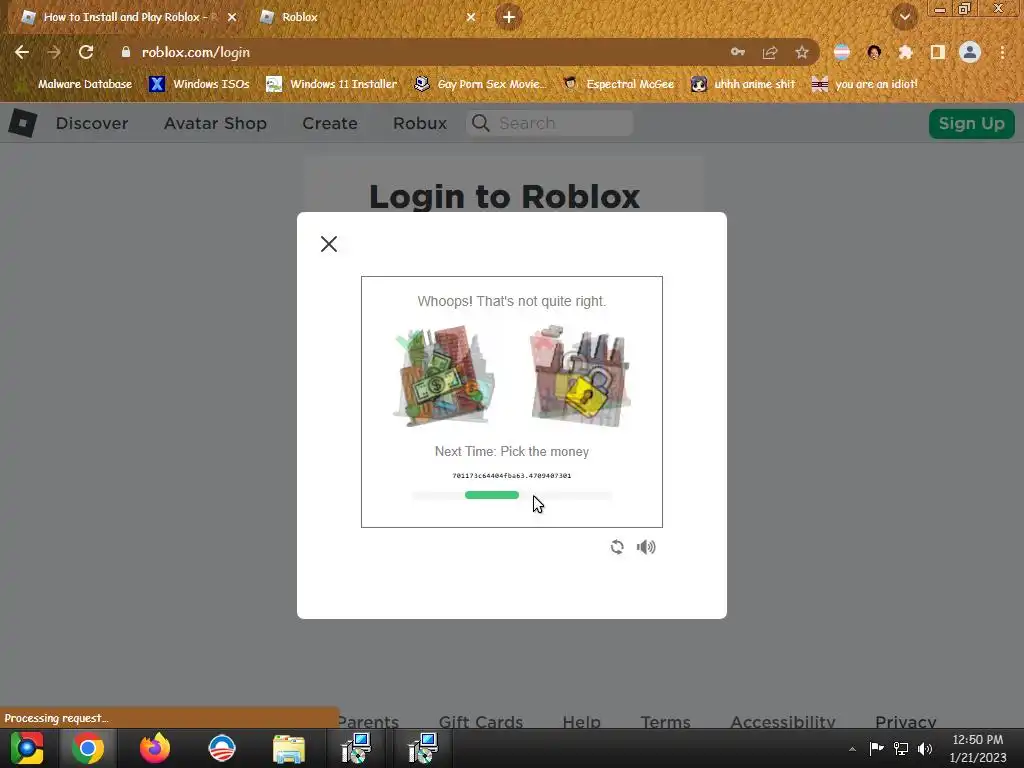Open the File Explorer folder in the taskbar
The width and height of the screenshot is (1024, 768).
click(x=289, y=749)
